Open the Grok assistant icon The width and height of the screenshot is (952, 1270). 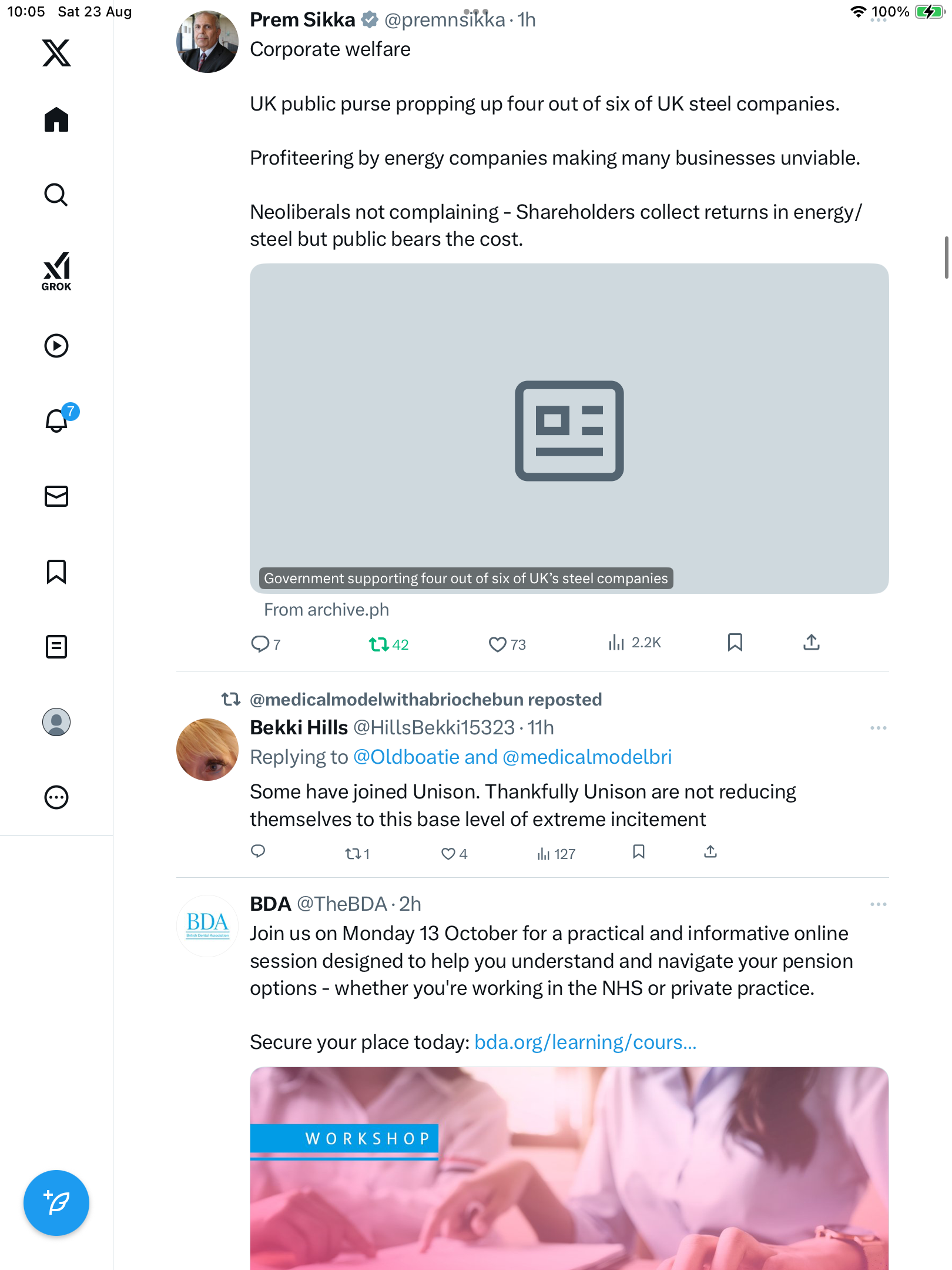tap(56, 271)
